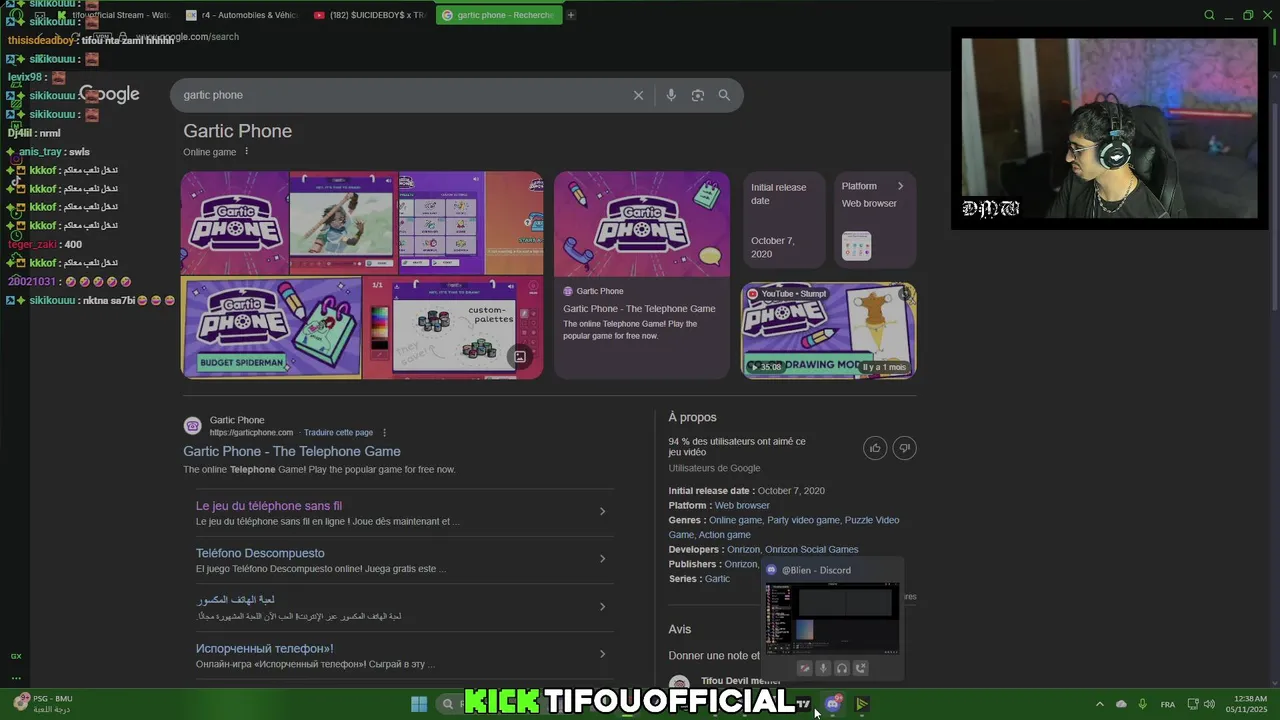This screenshot has height=720, width=1280.
Task: Open Discord from the taskbar
Action: pyautogui.click(x=833, y=704)
